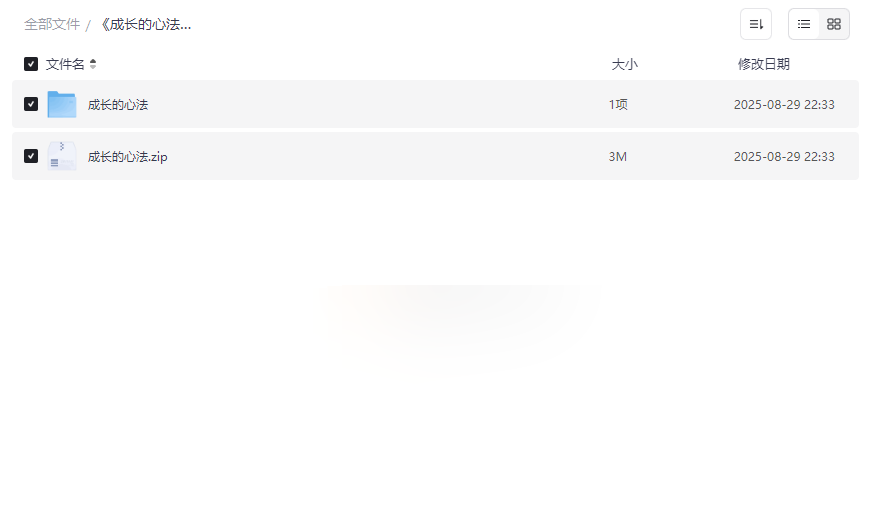Switch to list view layout
The width and height of the screenshot is (874, 514).
tap(804, 24)
